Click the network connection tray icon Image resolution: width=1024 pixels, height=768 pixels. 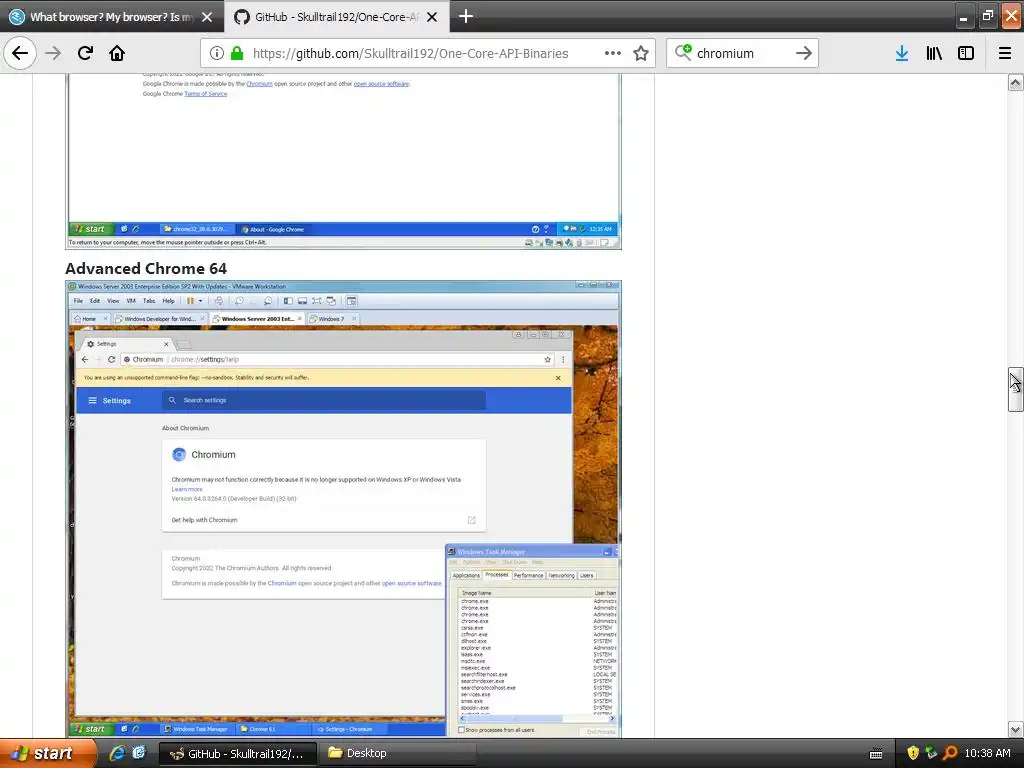point(931,754)
